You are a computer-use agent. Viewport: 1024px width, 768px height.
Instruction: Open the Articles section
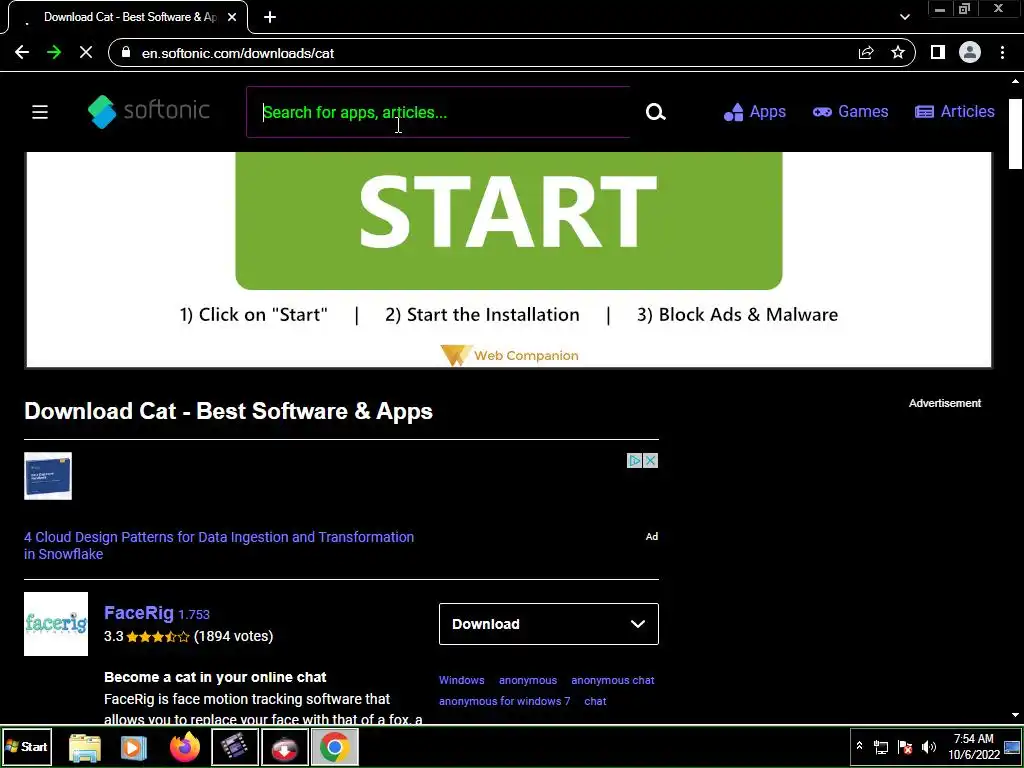click(x=955, y=112)
